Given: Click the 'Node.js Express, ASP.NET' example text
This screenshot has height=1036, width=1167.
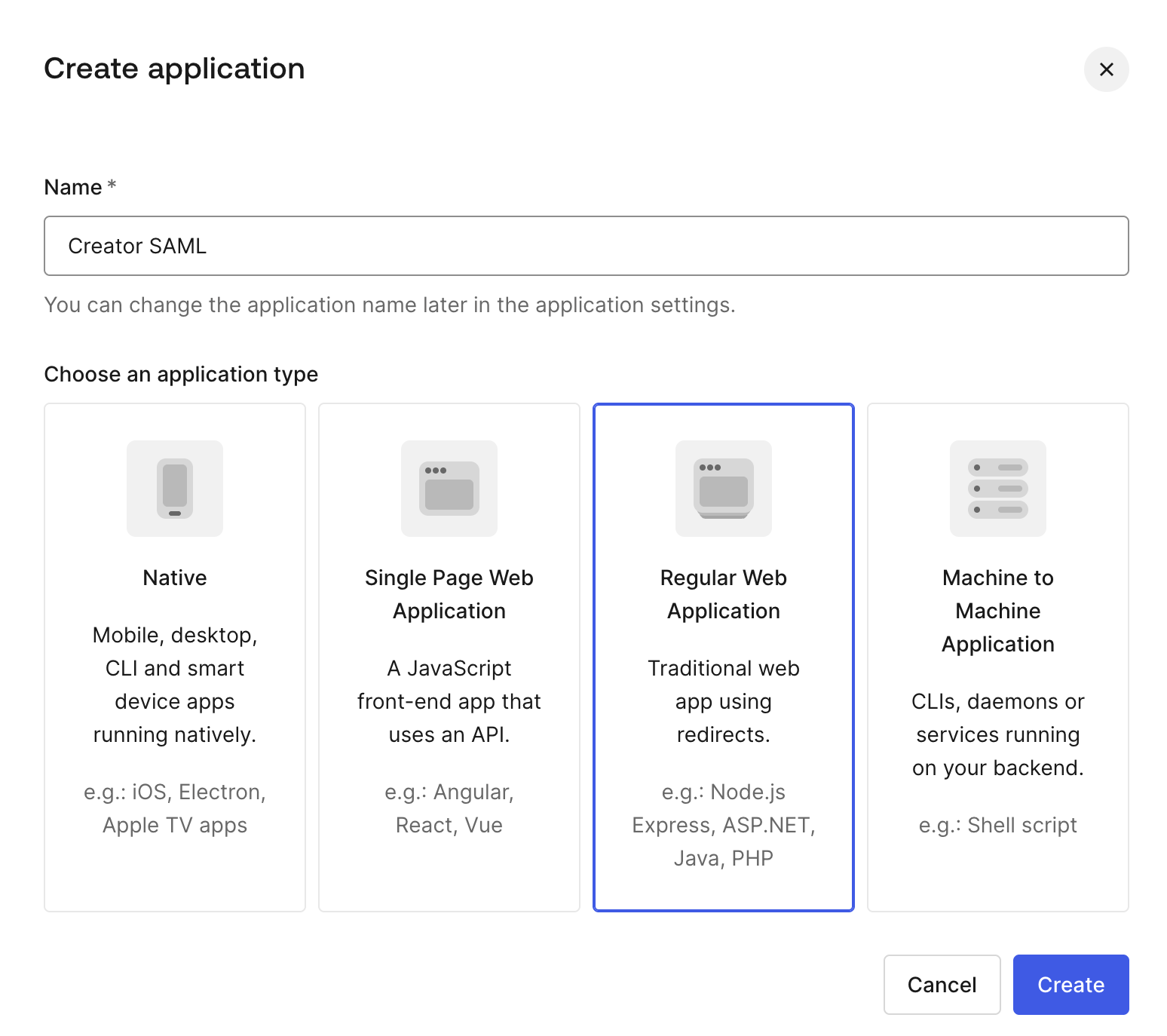Looking at the screenshot, I should coord(724,825).
